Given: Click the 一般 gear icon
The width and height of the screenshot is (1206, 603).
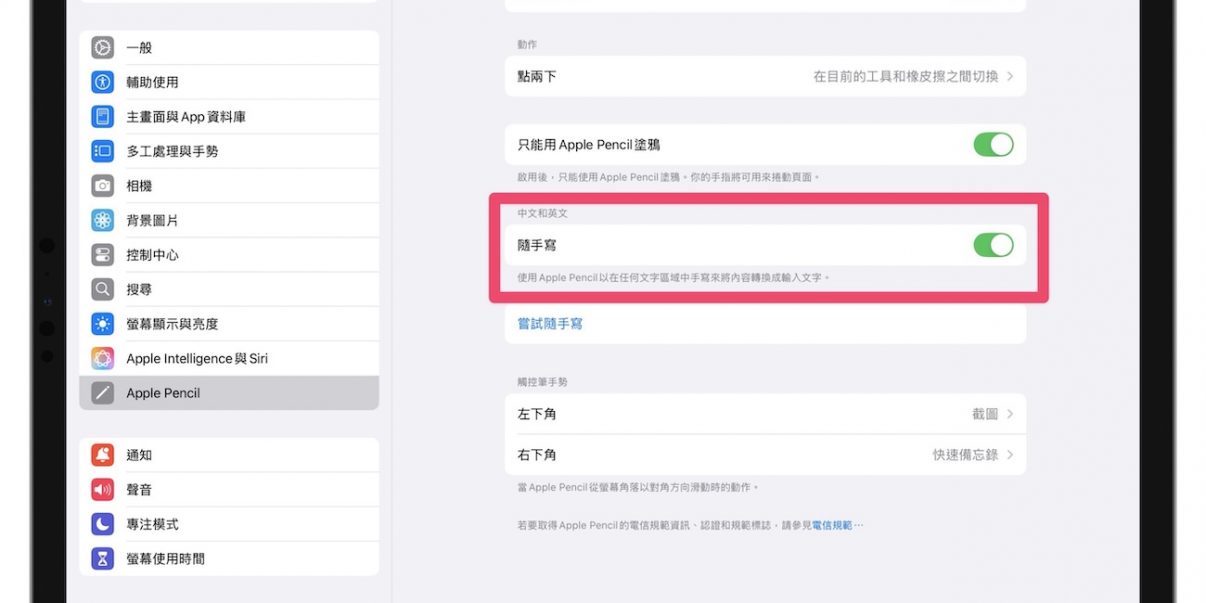Looking at the screenshot, I should tap(103, 48).
